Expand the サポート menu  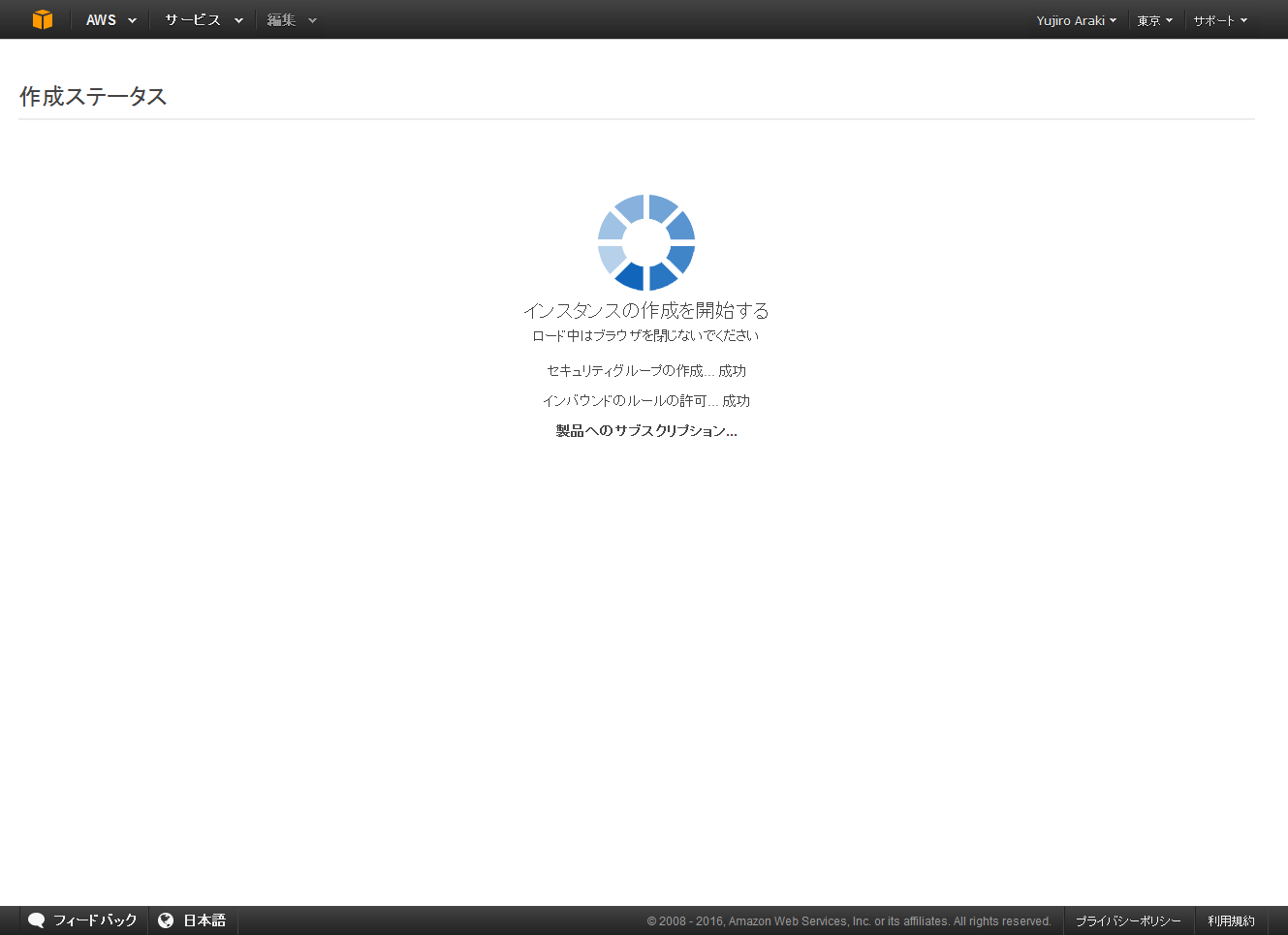pos(1220,20)
